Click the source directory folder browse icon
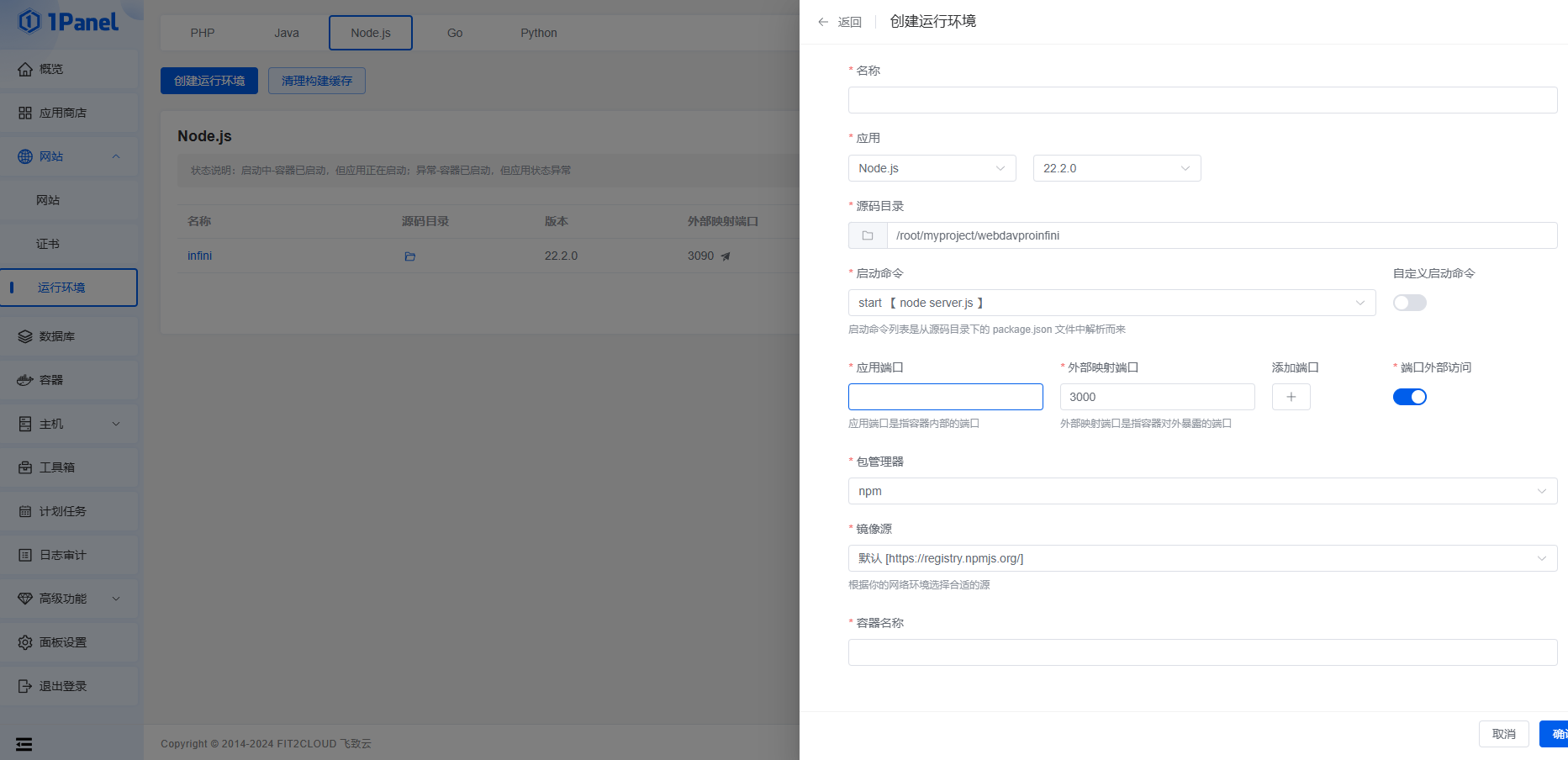This screenshot has width=1568, height=760. 868,235
